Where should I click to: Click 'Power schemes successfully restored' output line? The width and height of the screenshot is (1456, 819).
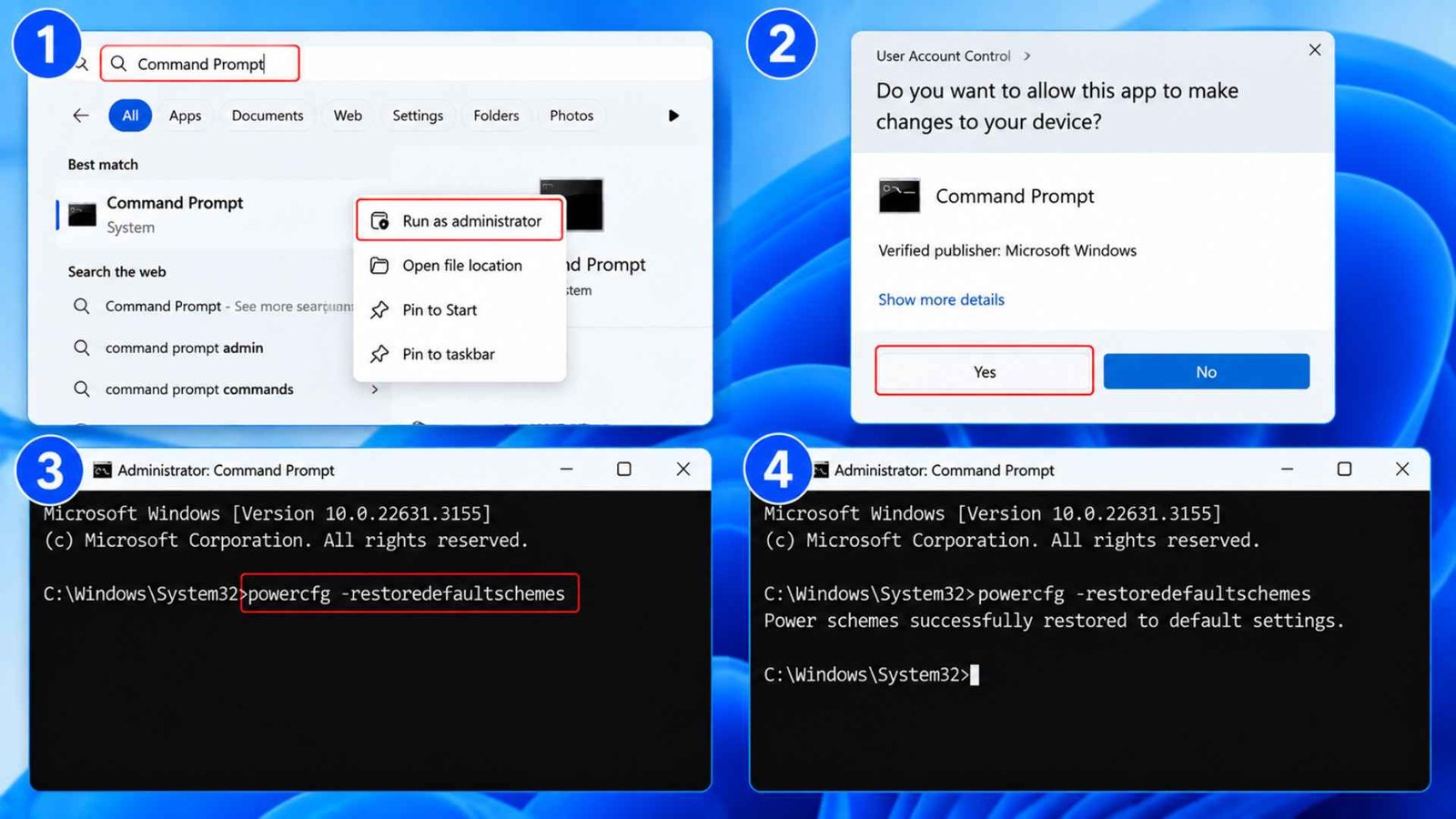[x=1053, y=621]
